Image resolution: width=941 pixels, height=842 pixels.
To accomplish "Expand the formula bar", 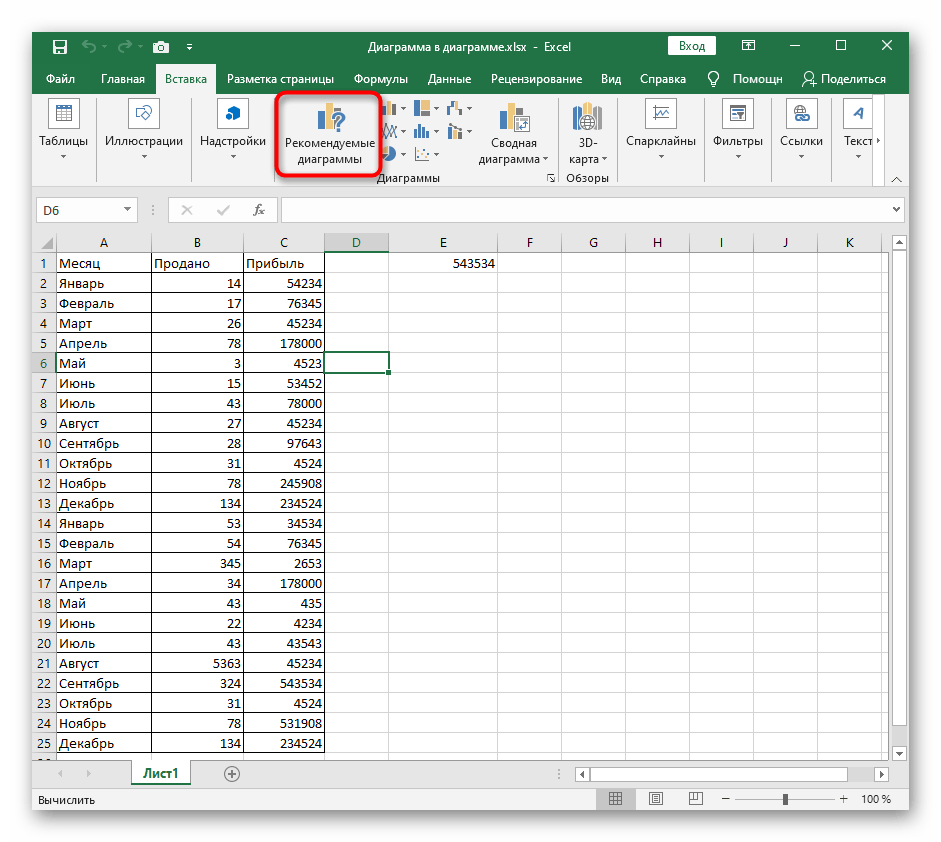I will pyautogui.click(x=896, y=209).
